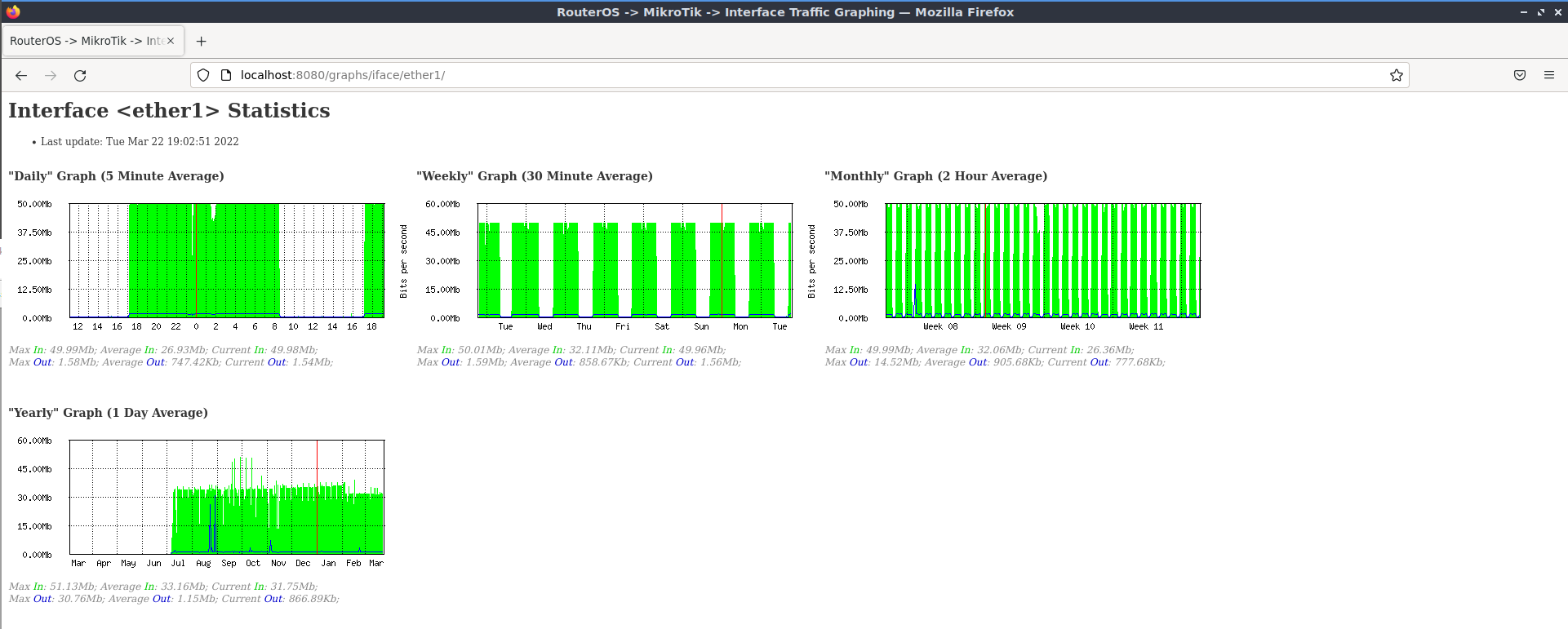
Task: Click the "Daily" Graph (5 Minute Average) title
Action: pos(116,176)
